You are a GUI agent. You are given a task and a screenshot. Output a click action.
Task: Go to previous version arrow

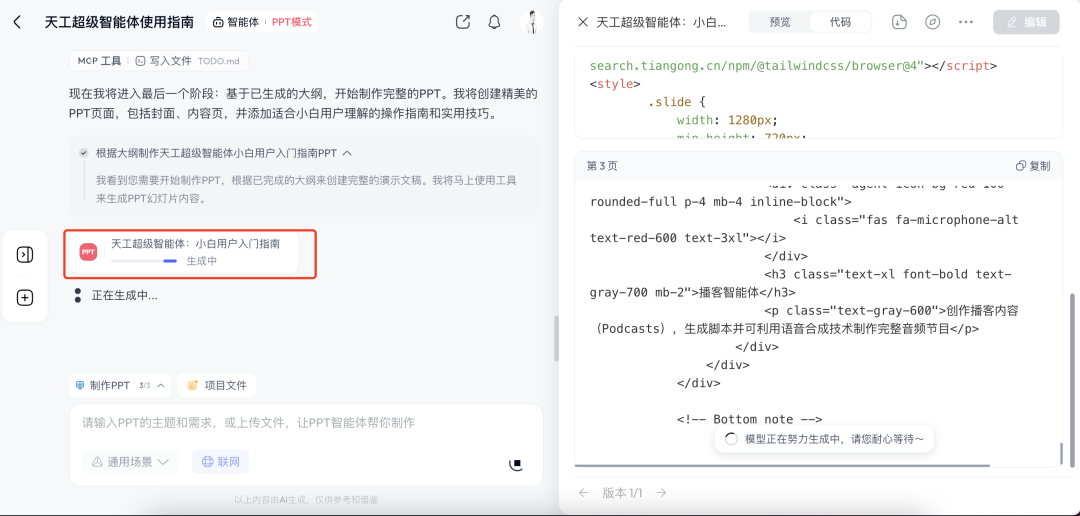(x=584, y=493)
